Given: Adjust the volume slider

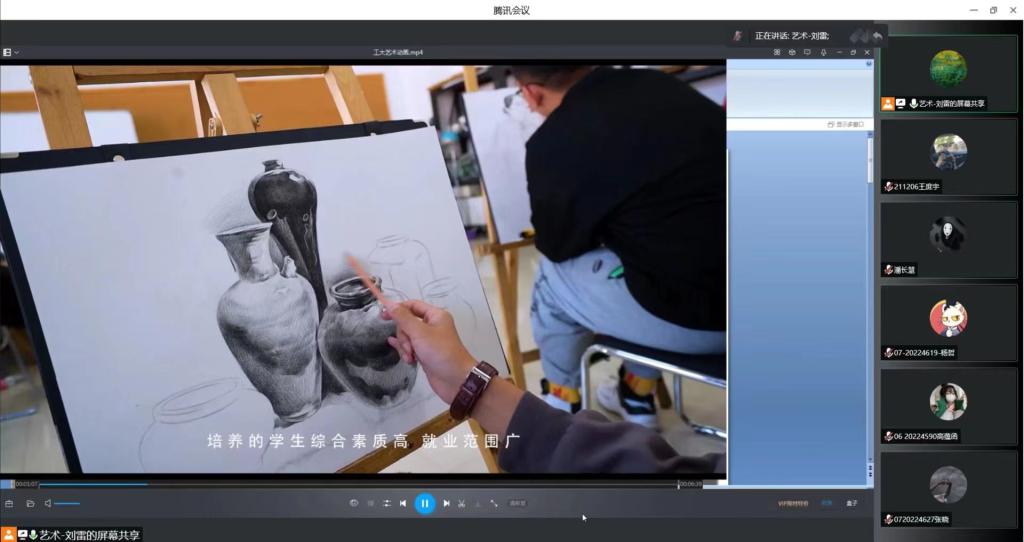Looking at the screenshot, I should click(67, 503).
